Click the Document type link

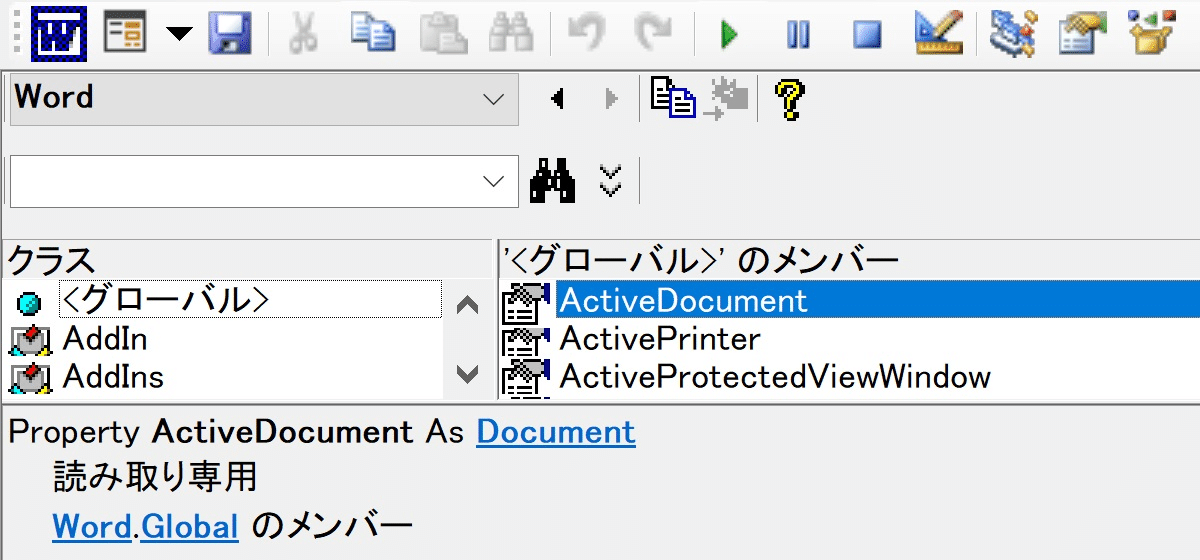(x=556, y=432)
